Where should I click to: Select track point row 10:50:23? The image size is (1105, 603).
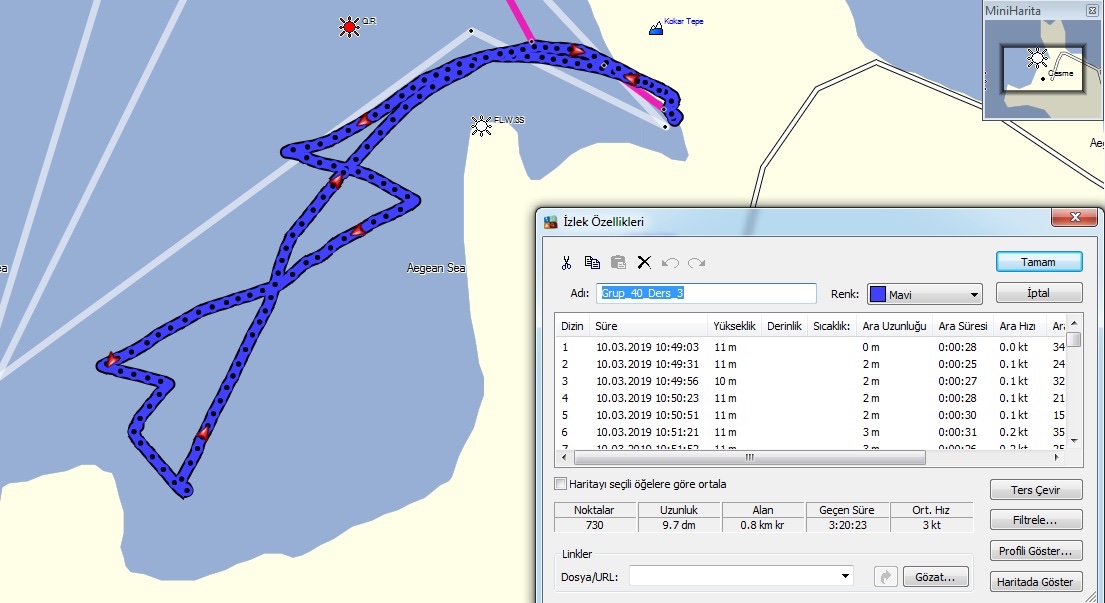click(x=811, y=398)
